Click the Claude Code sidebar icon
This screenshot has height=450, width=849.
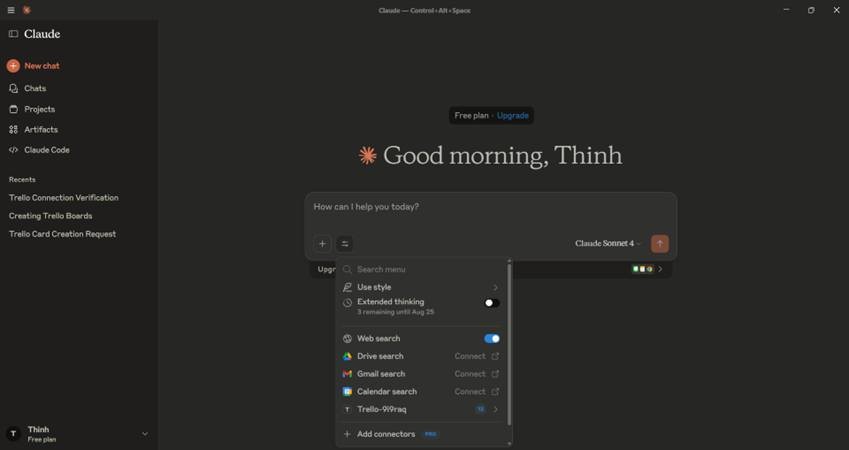(x=13, y=150)
